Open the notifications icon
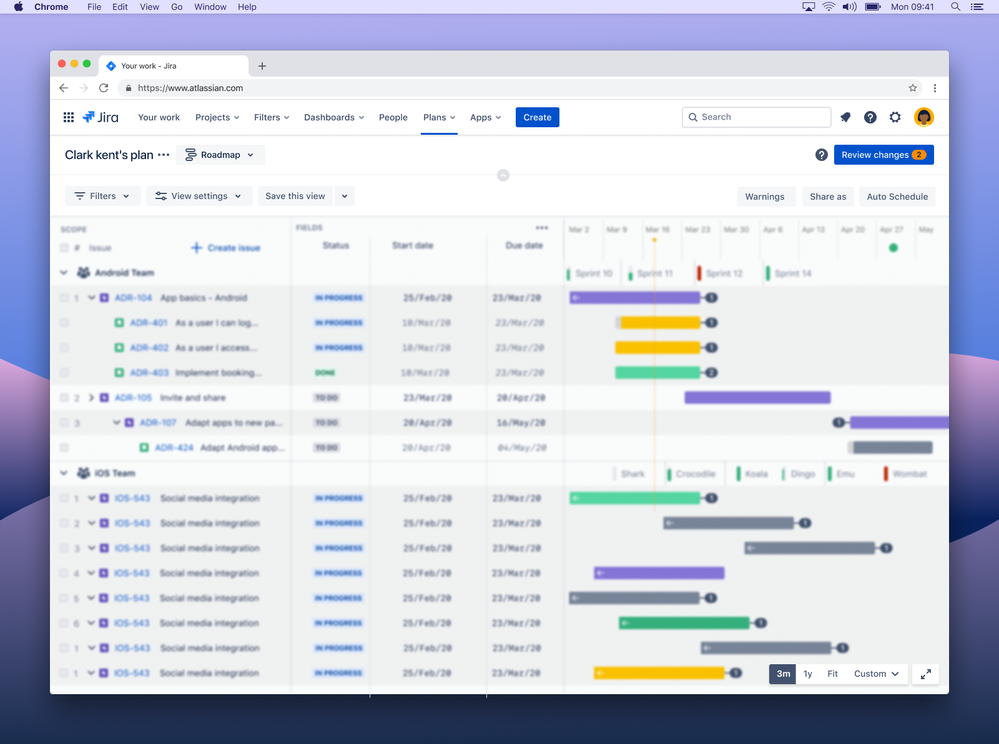The width and height of the screenshot is (999, 744). click(x=845, y=117)
